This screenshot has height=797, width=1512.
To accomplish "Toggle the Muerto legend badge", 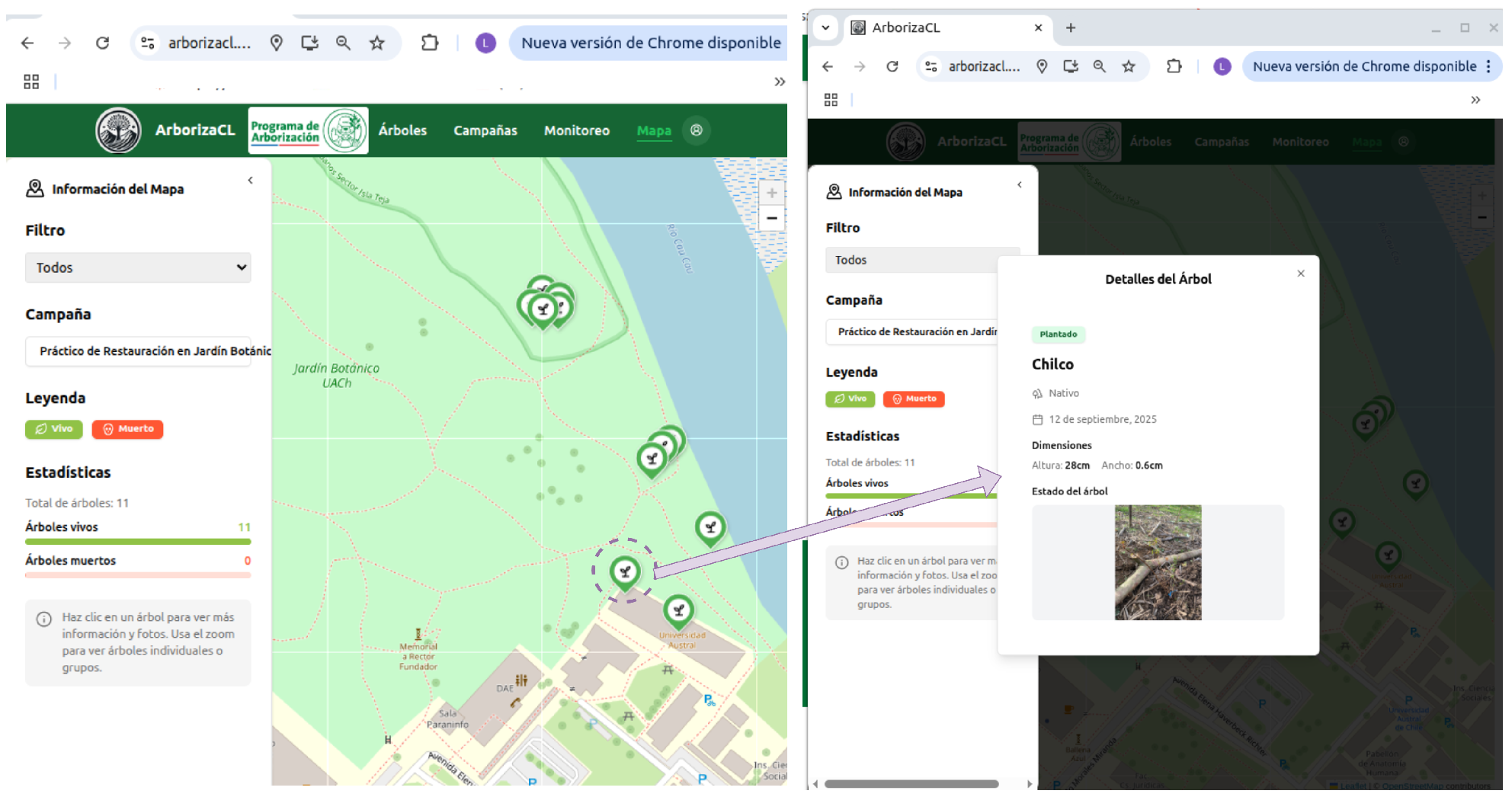I will tap(127, 429).
